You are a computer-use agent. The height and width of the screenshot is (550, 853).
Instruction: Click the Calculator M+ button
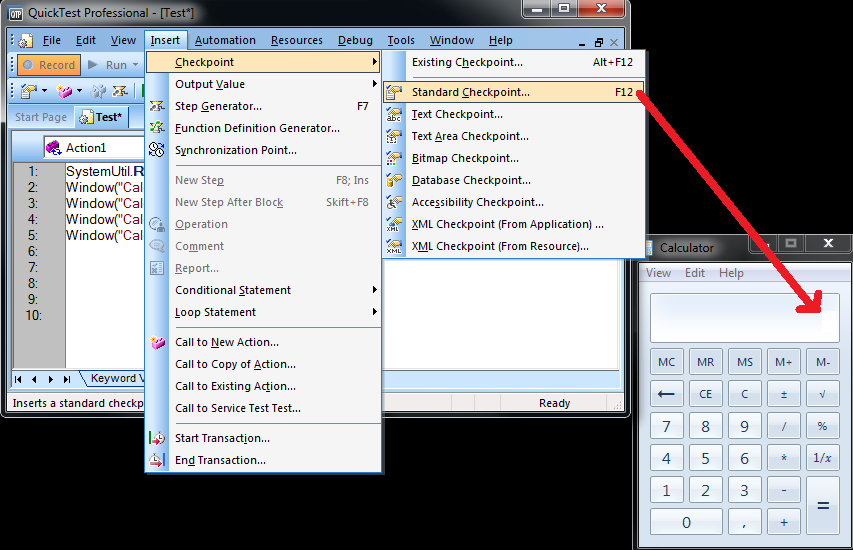pyautogui.click(x=784, y=362)
